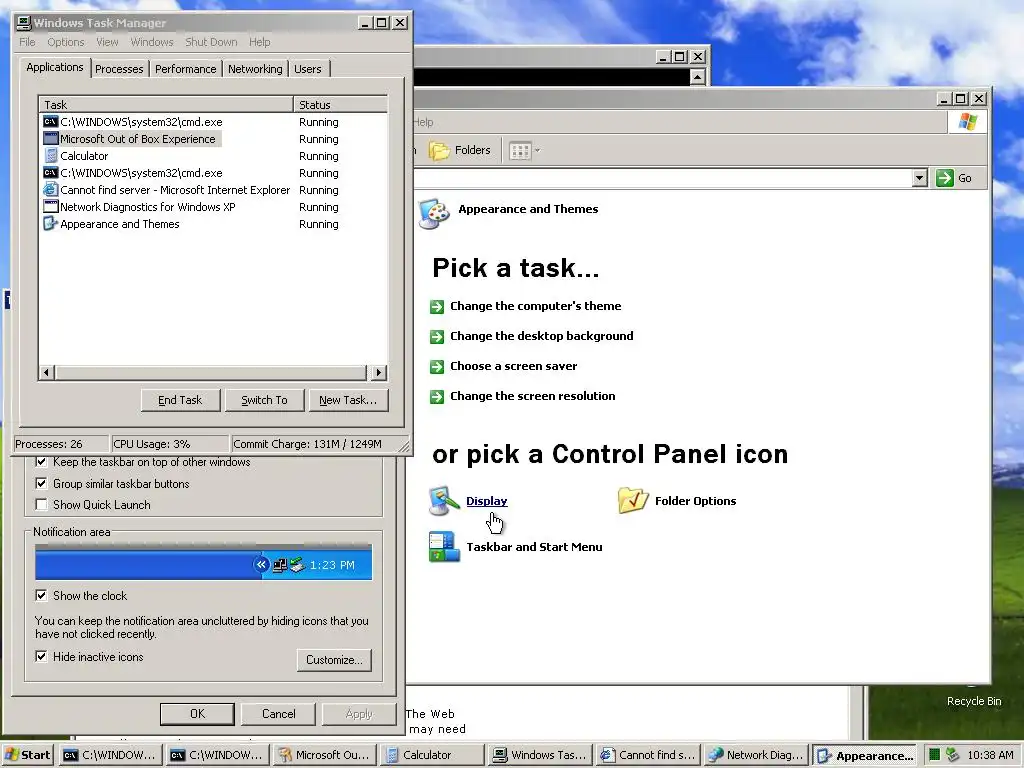
Task: Toggle Show the clock checkbox
Action: (41, 595)
